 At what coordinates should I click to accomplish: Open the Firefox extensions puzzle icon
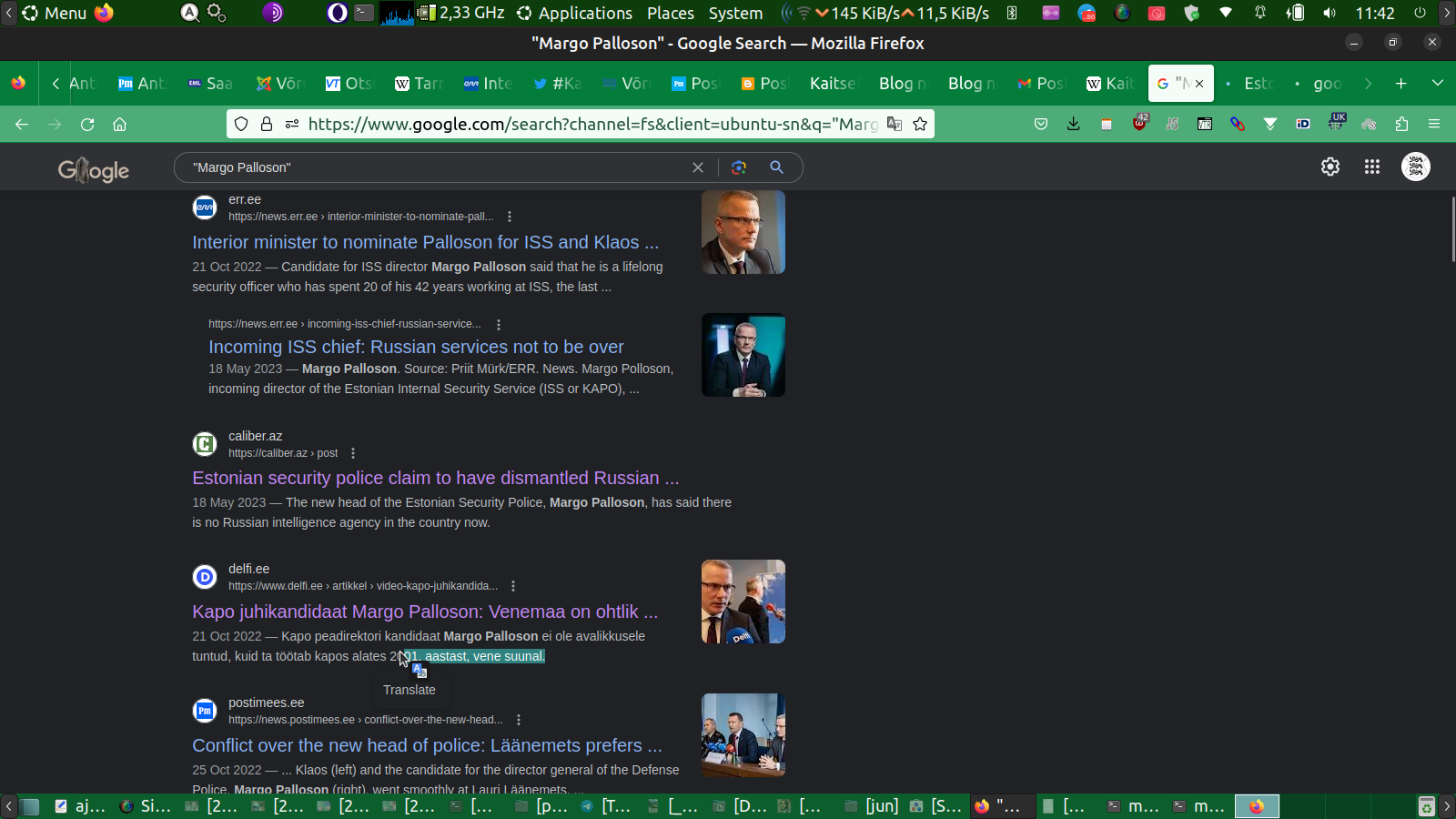[x=1401, y=125]
